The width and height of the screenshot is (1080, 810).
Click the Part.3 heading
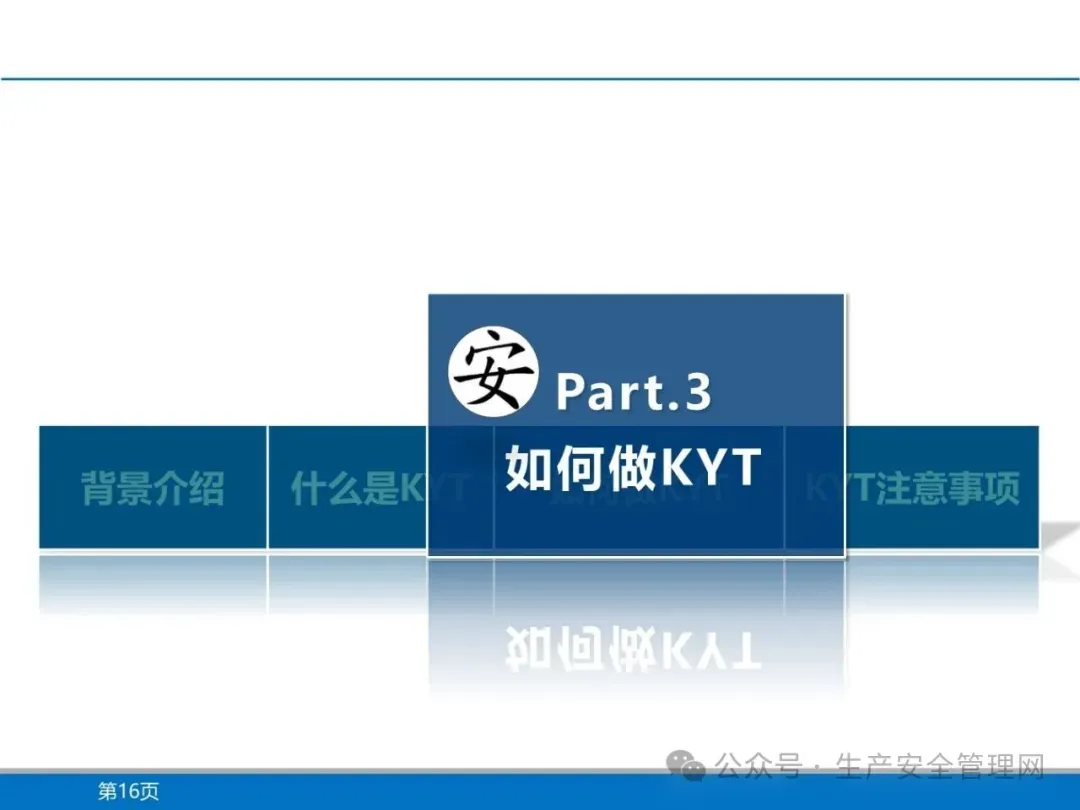tap(633, 392)
